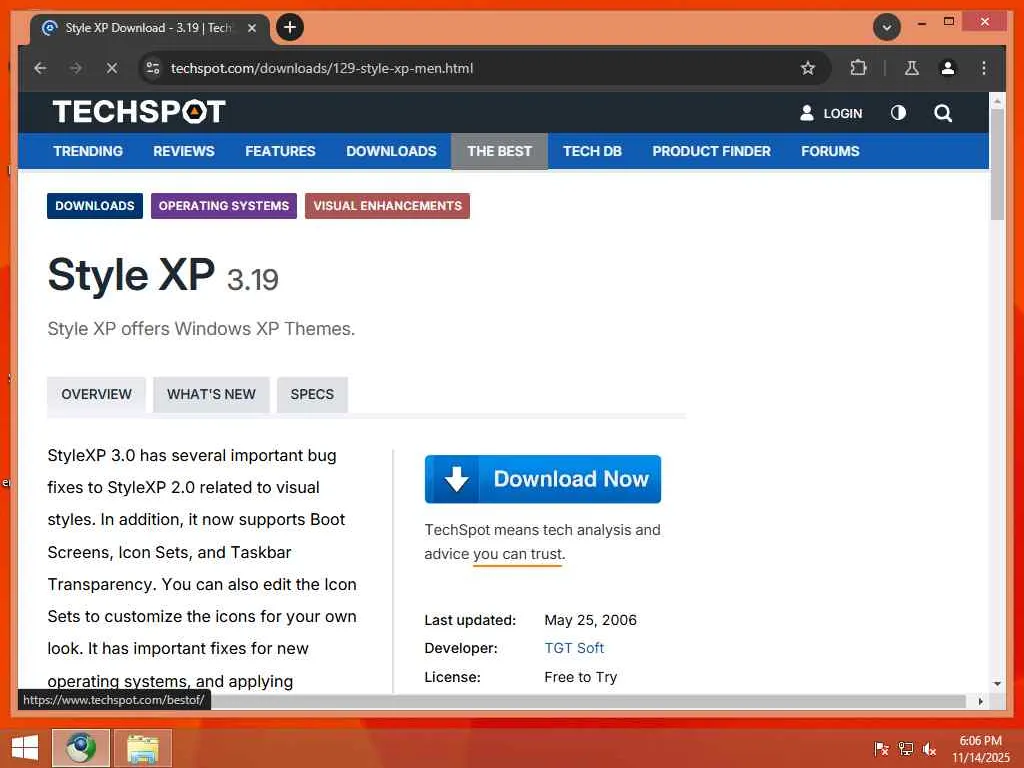
Task: Click the network tray icon
Action: coord(905,748)
